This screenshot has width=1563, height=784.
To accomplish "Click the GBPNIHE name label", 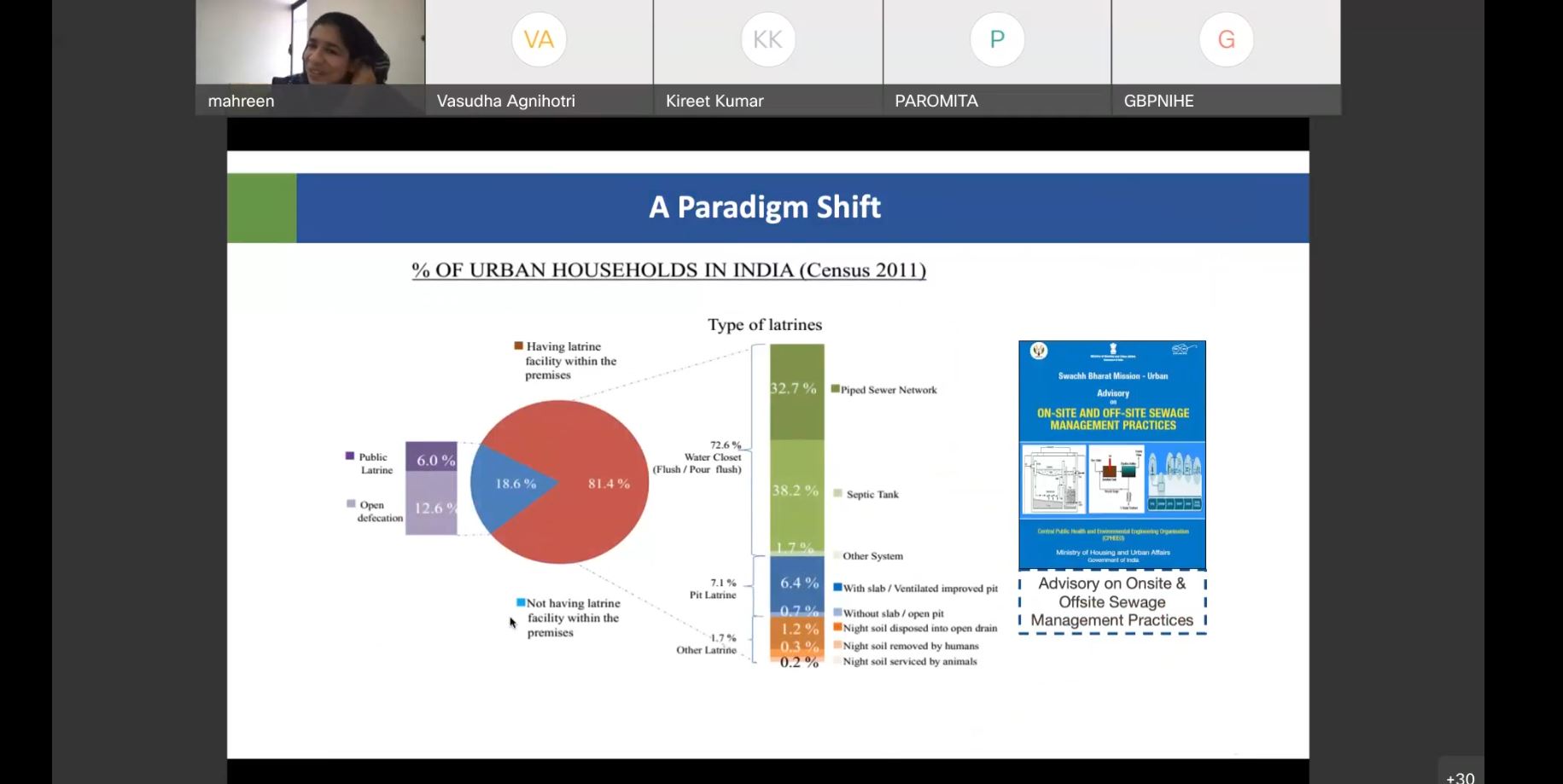I will click(1158, 101).
